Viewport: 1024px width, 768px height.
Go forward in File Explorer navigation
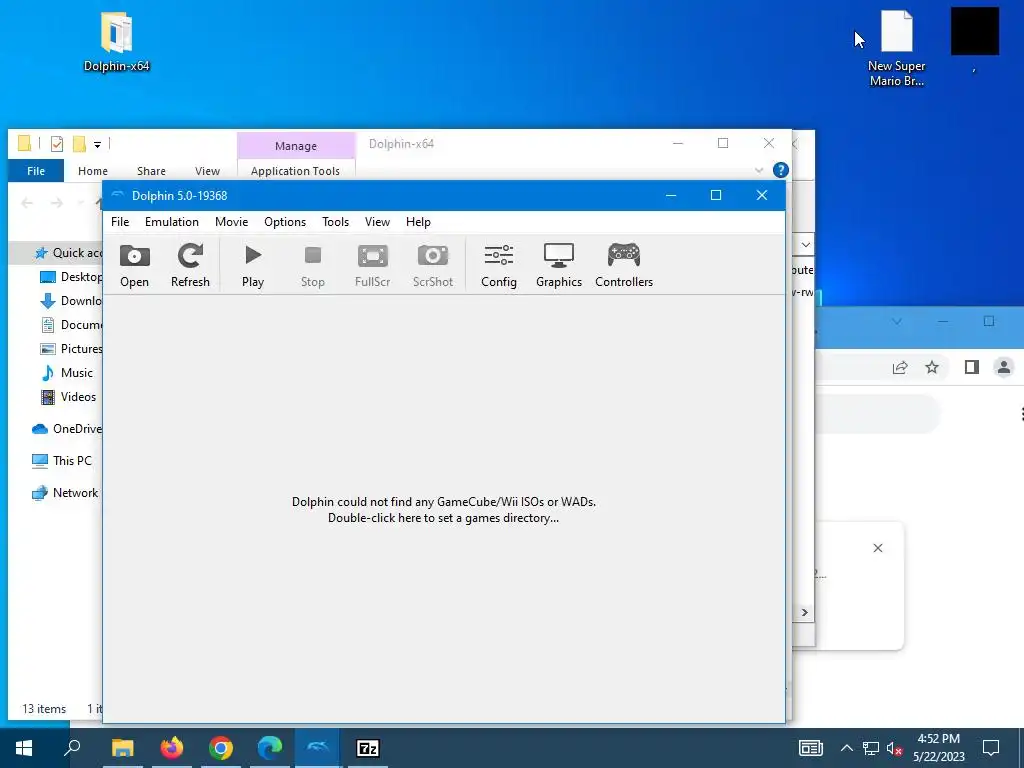(x=57, y=203)
